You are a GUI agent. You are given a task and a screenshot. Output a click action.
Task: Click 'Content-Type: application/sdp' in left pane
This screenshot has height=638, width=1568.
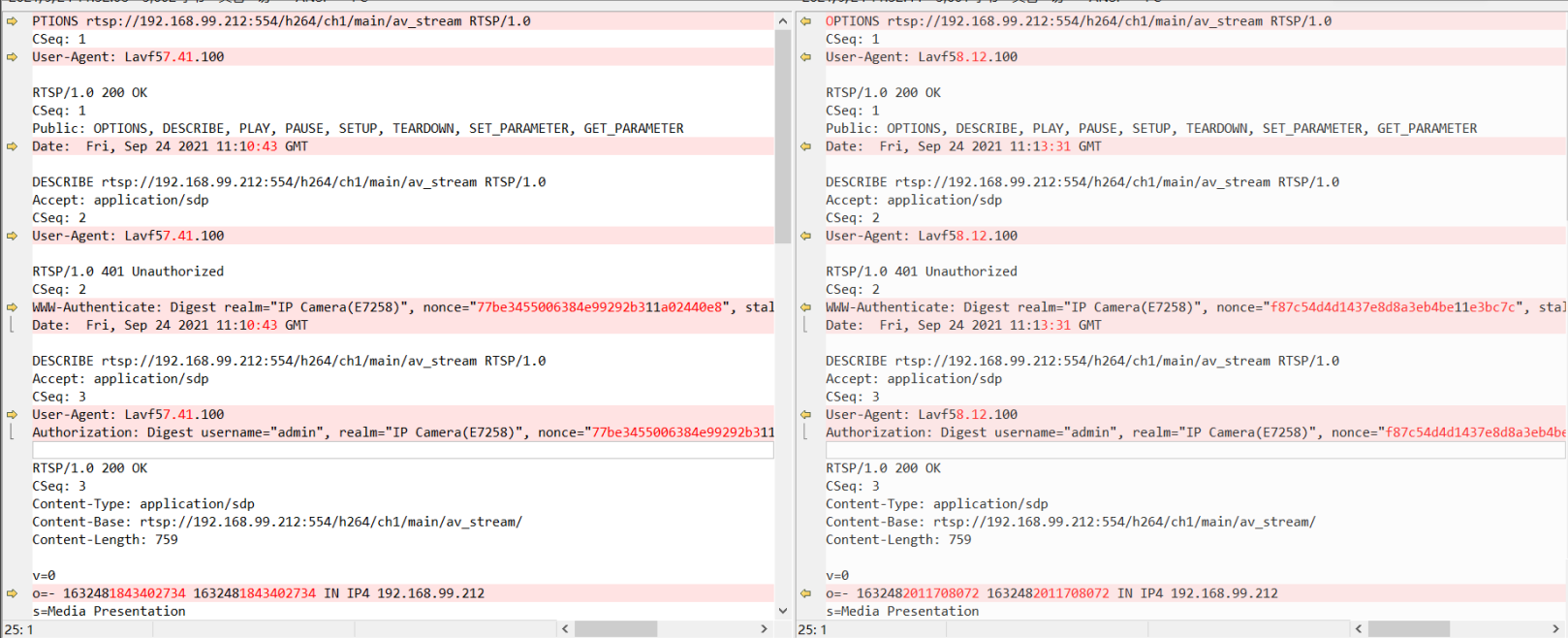(143, 504)
